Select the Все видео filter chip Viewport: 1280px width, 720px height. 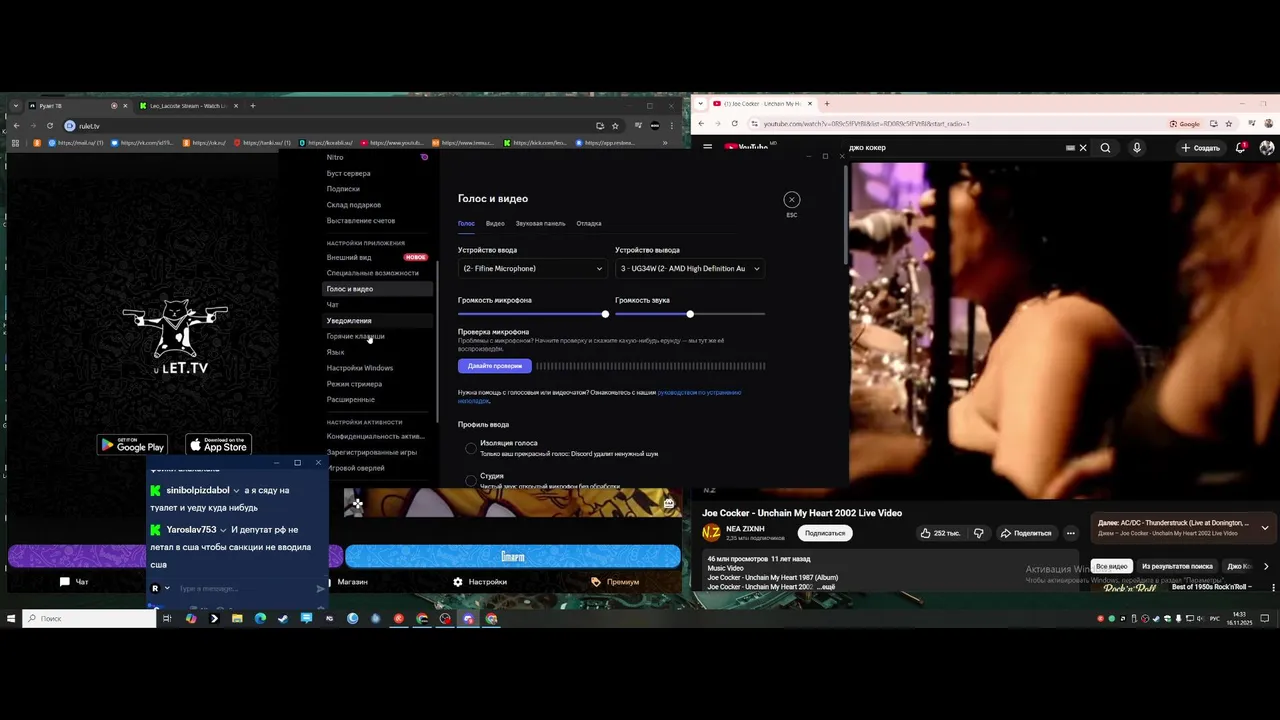pos(1111,566)
